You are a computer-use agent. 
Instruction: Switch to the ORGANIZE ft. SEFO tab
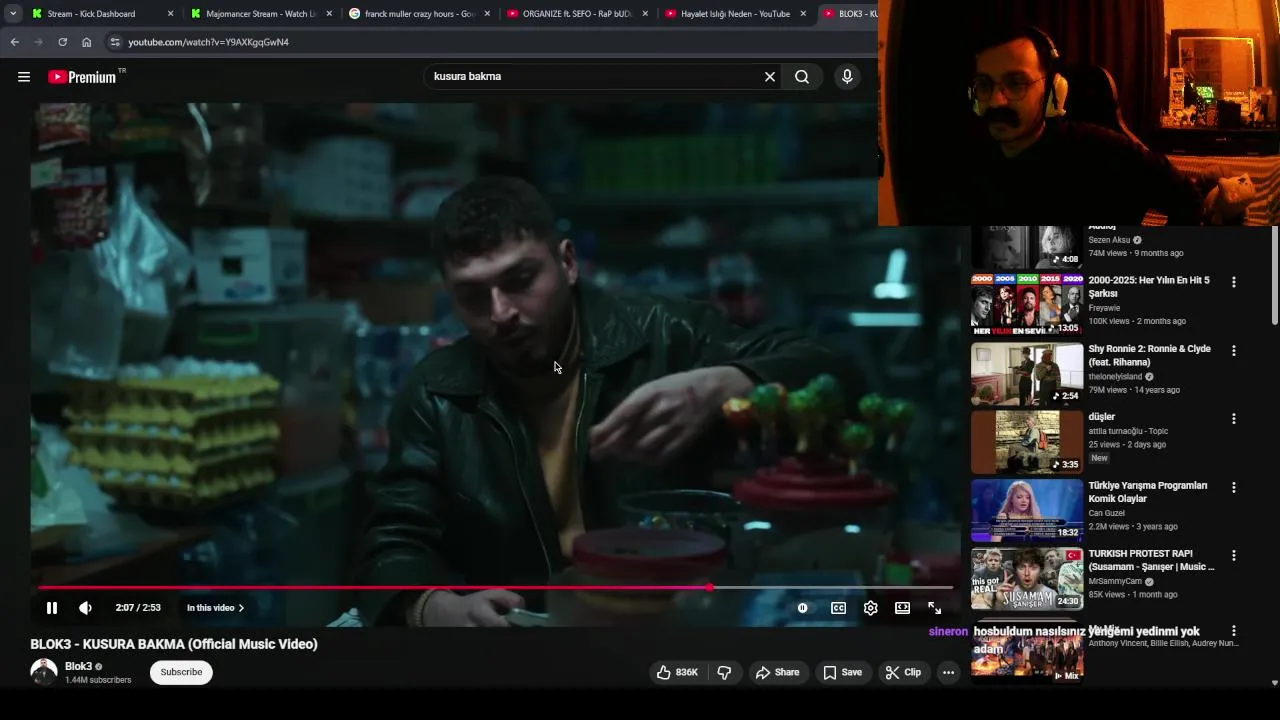click(x=576, y=14)
